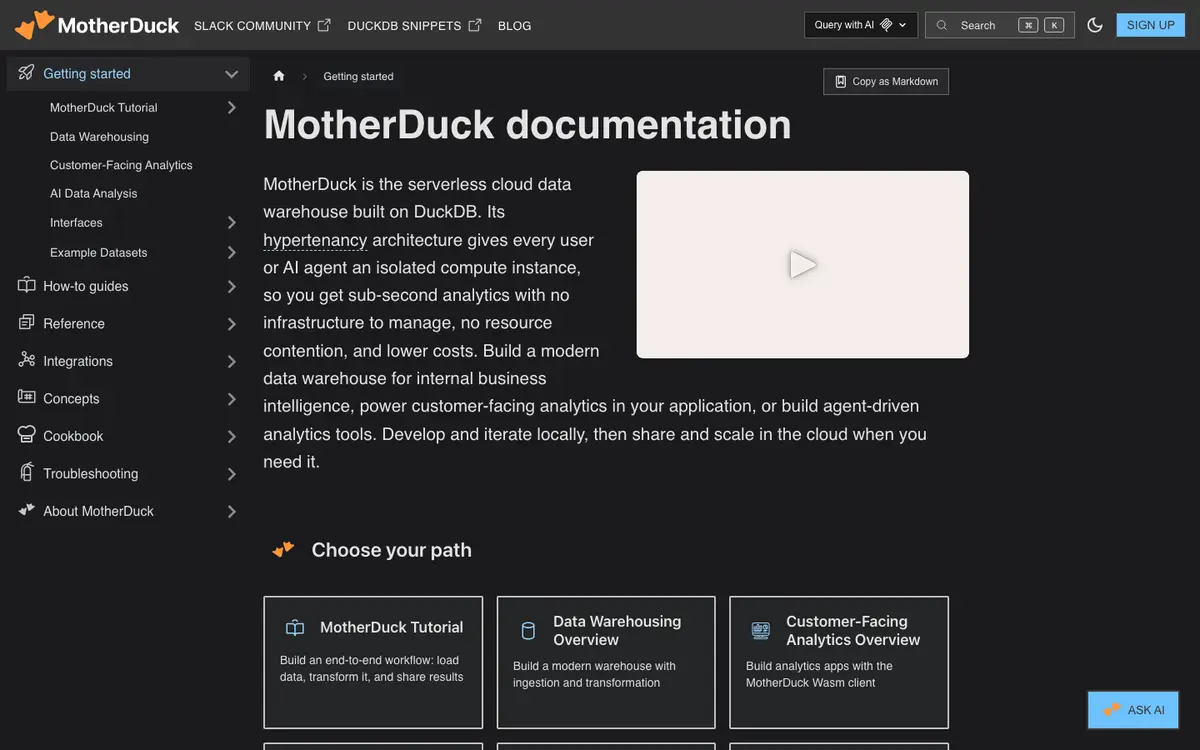This screenshot has height=750, width=1200.
Task: Expand the Cookbook chevron
Action: pyautogui.click(x=231, y=436)
